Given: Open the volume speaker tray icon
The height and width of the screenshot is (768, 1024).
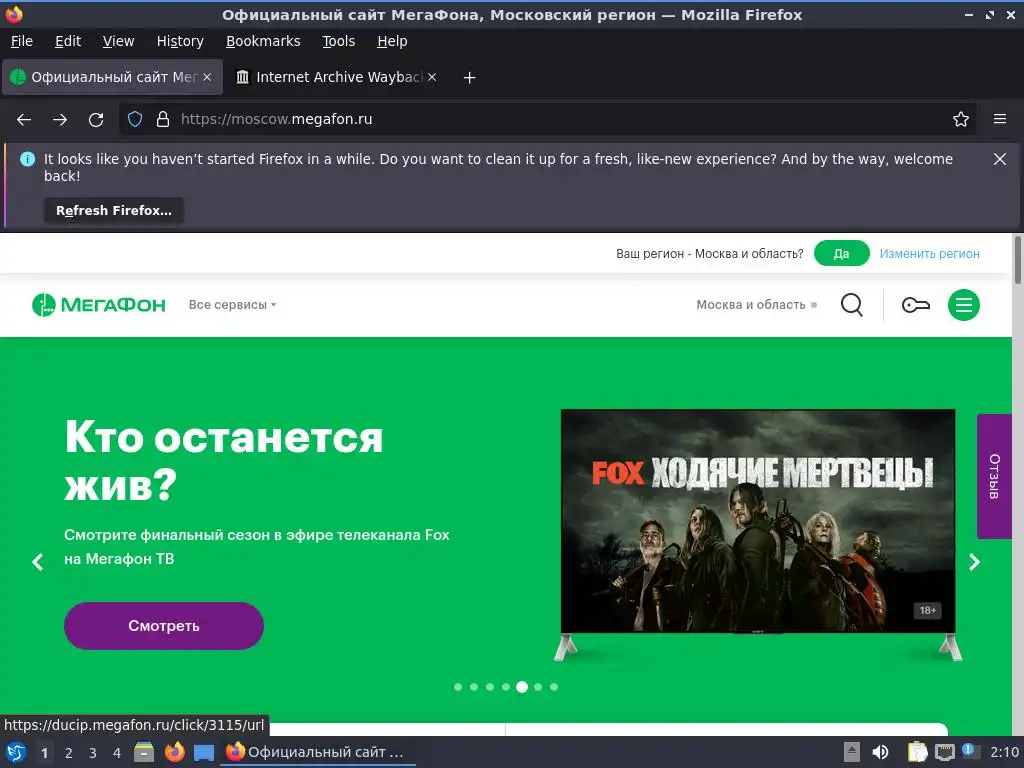Looking at the screenshot, I should 880,752.
